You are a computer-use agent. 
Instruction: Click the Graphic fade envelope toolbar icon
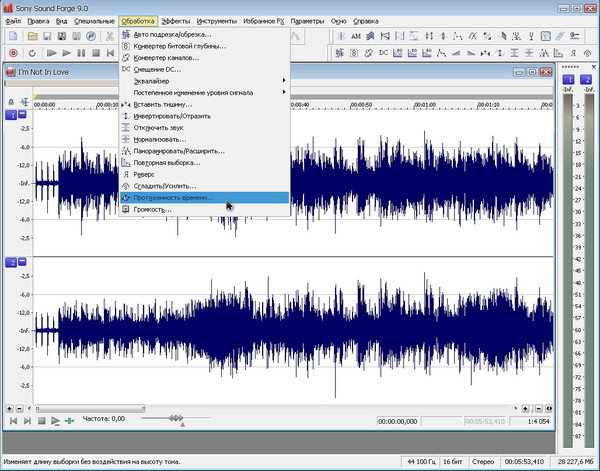pyautogui.click(x=442, y=53)
